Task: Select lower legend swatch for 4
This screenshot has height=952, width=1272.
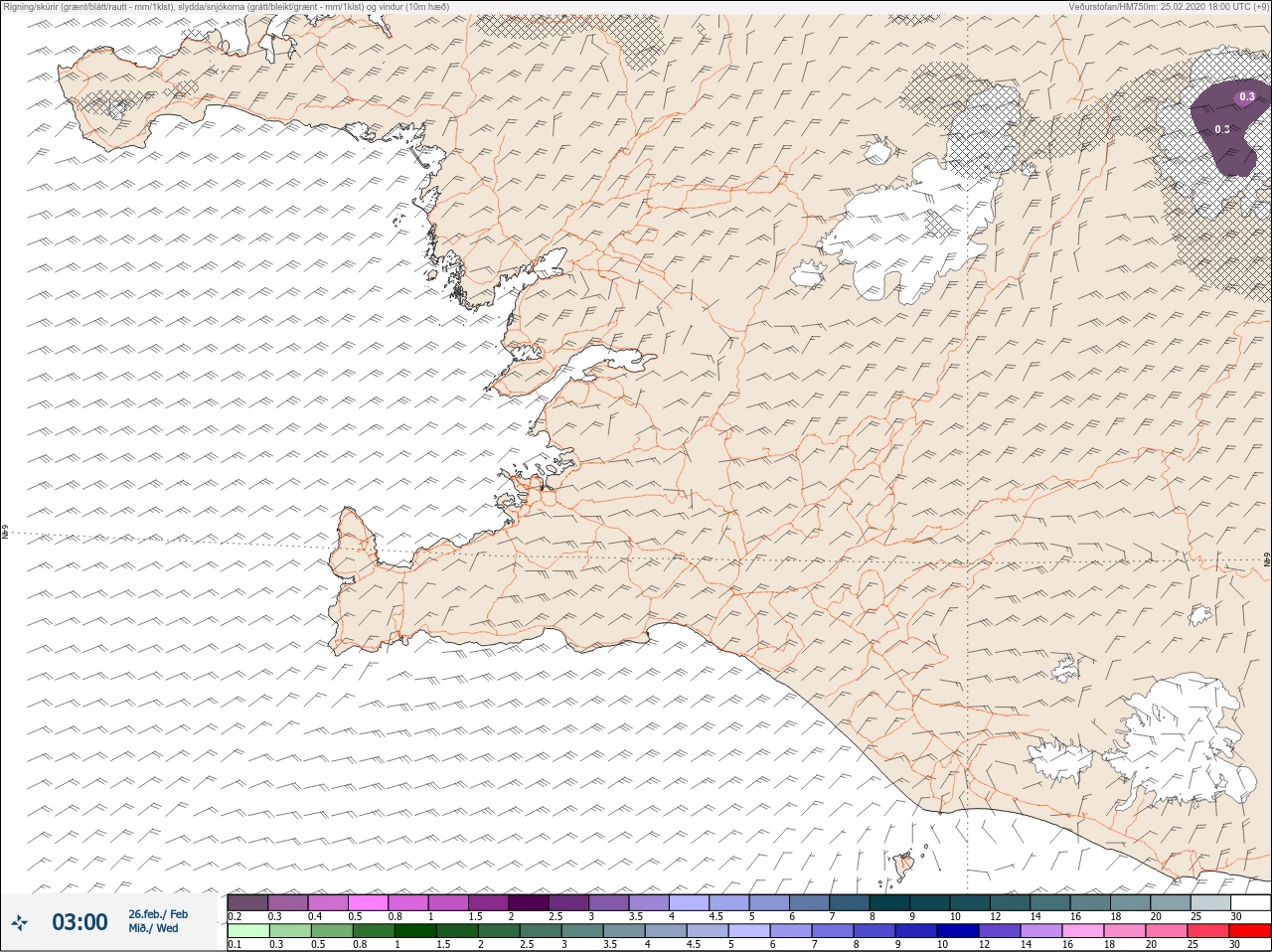Action: [666, 931]
